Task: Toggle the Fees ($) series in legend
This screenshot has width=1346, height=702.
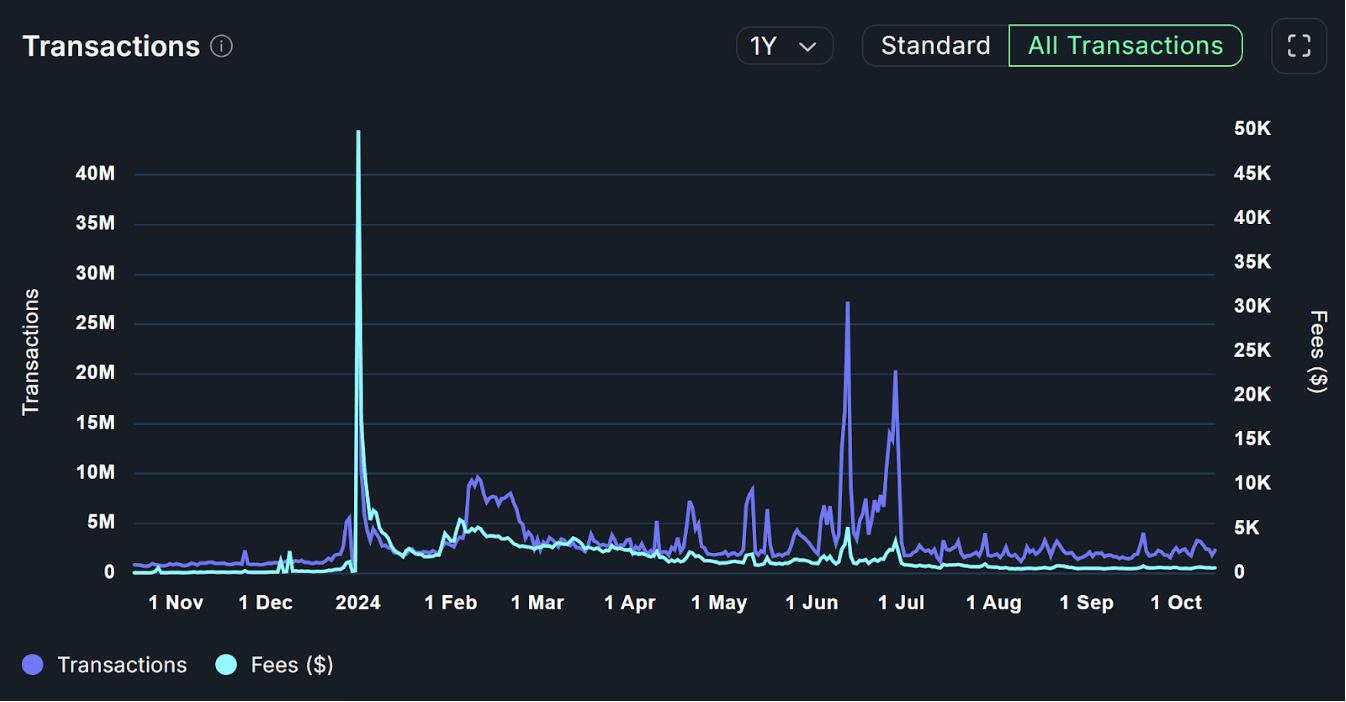Action: click(x=274, y=665)
